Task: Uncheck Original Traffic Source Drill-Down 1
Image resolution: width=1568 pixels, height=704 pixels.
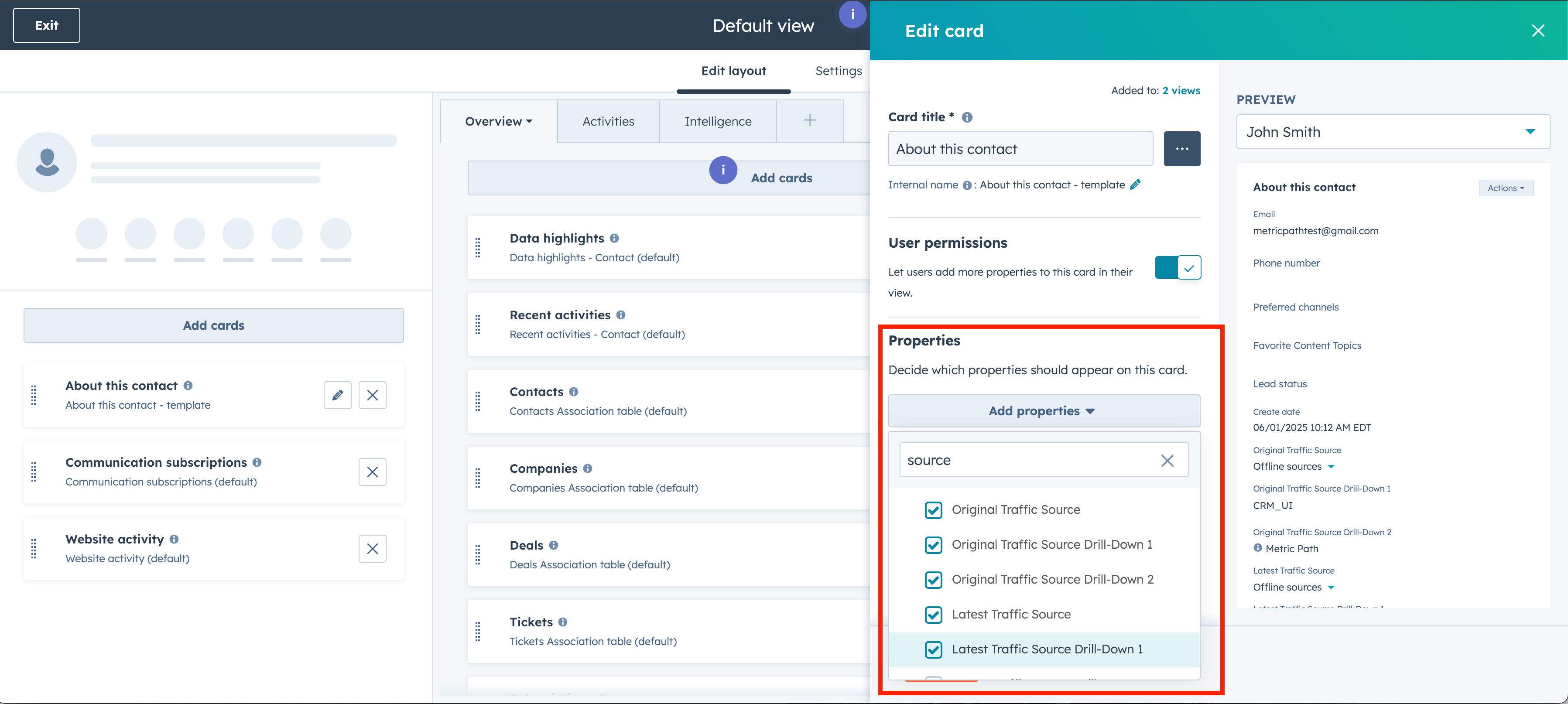Action: pyautogui.click(x=933, y=545)
